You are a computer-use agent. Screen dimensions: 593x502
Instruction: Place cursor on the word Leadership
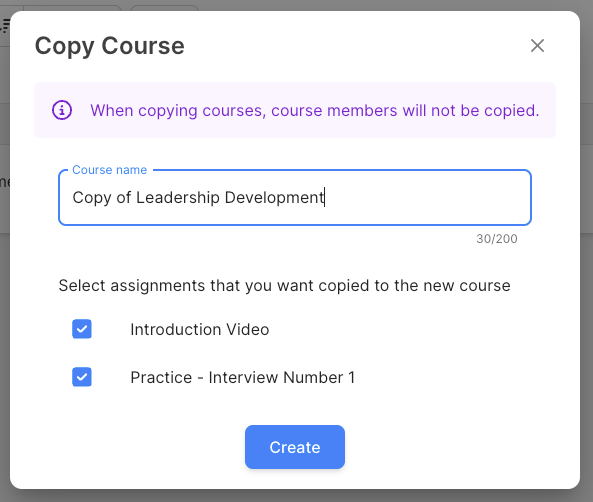178,197
